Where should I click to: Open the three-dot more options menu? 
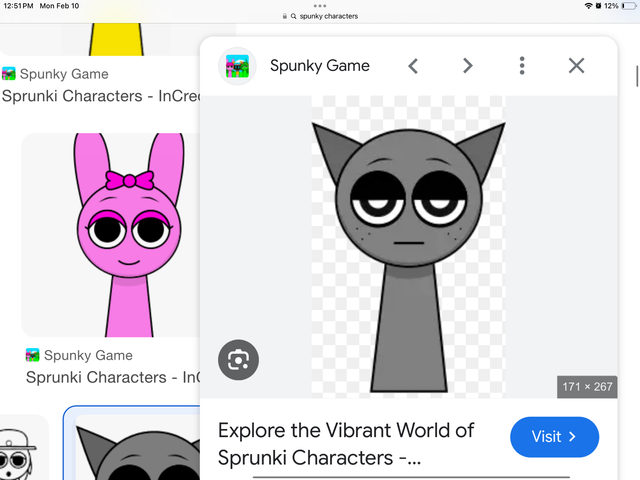coord(522,66)
